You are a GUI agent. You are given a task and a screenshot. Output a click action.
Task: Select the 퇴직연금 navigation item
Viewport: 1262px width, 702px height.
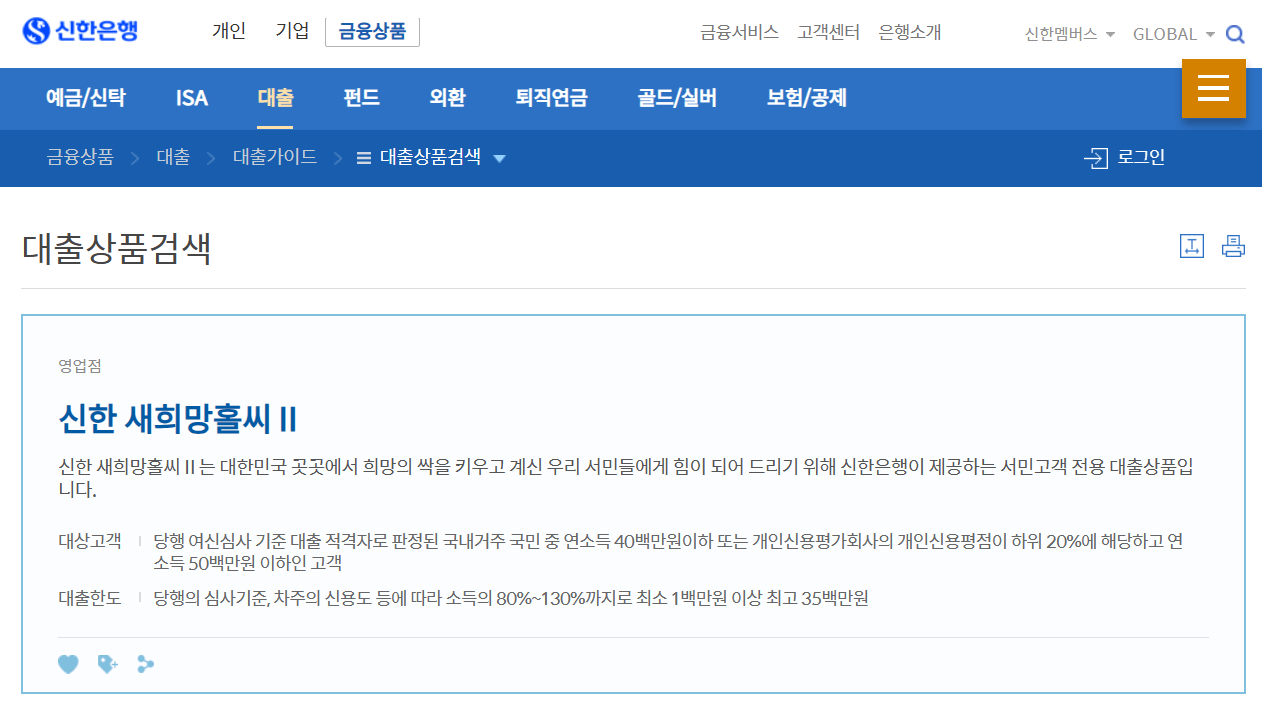coord(555,98)
